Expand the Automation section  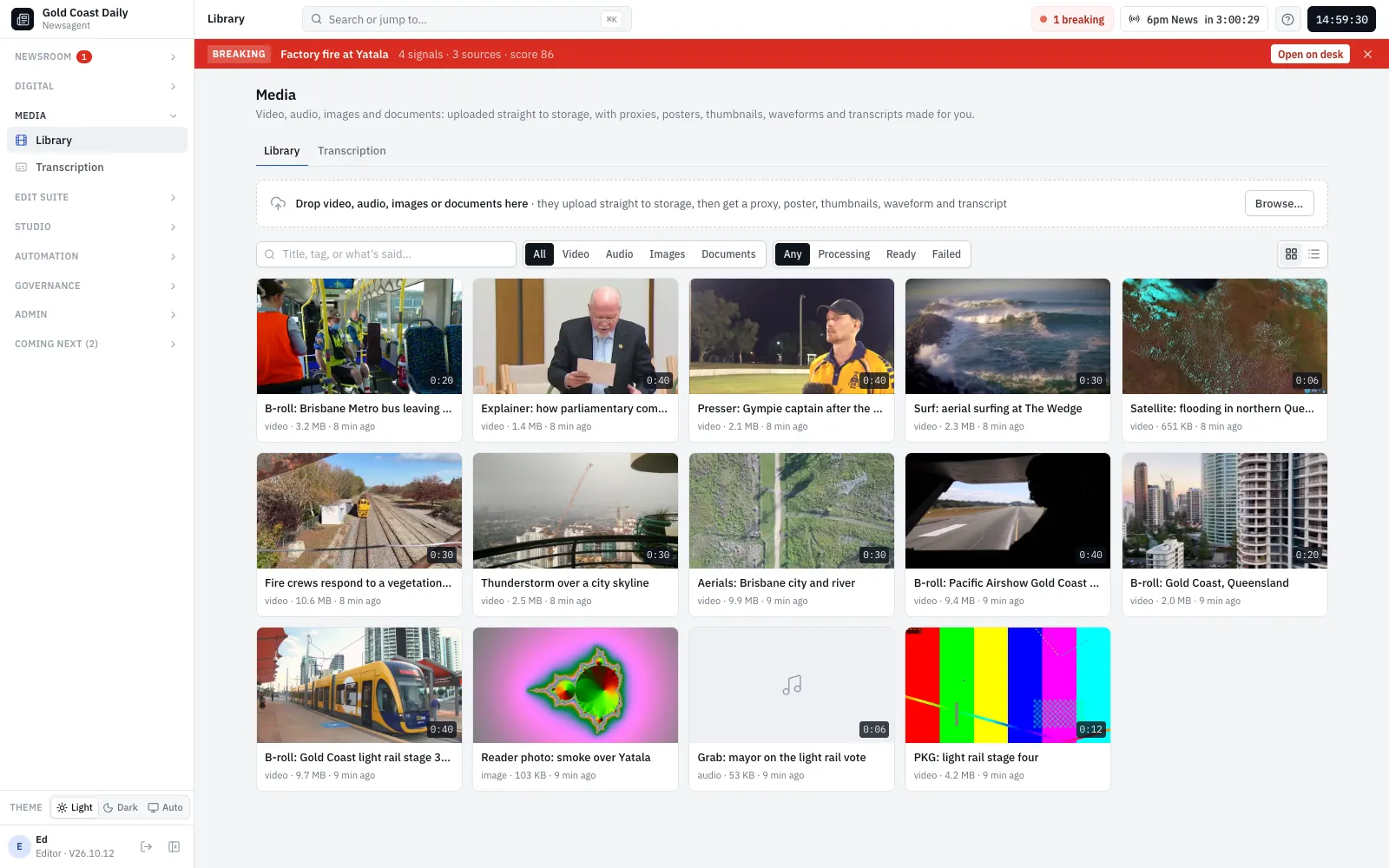96,256
